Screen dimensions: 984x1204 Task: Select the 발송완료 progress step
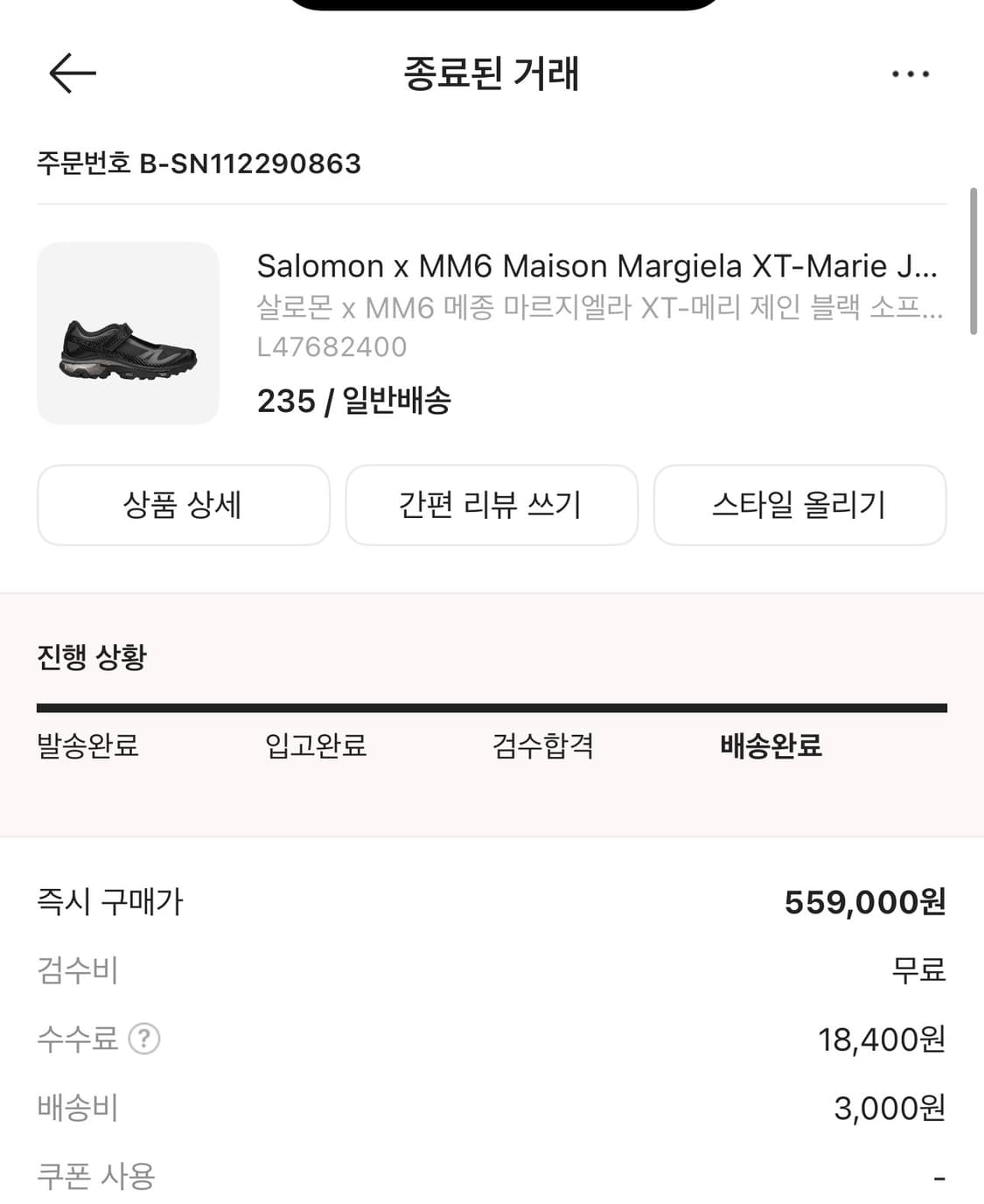point(87,745)
